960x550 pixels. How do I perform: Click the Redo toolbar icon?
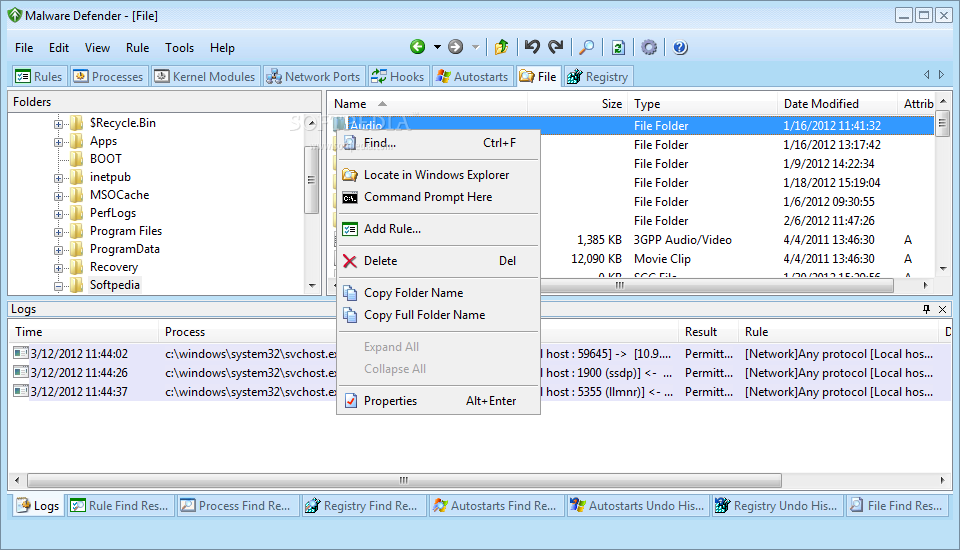click(x=555, y=47)
